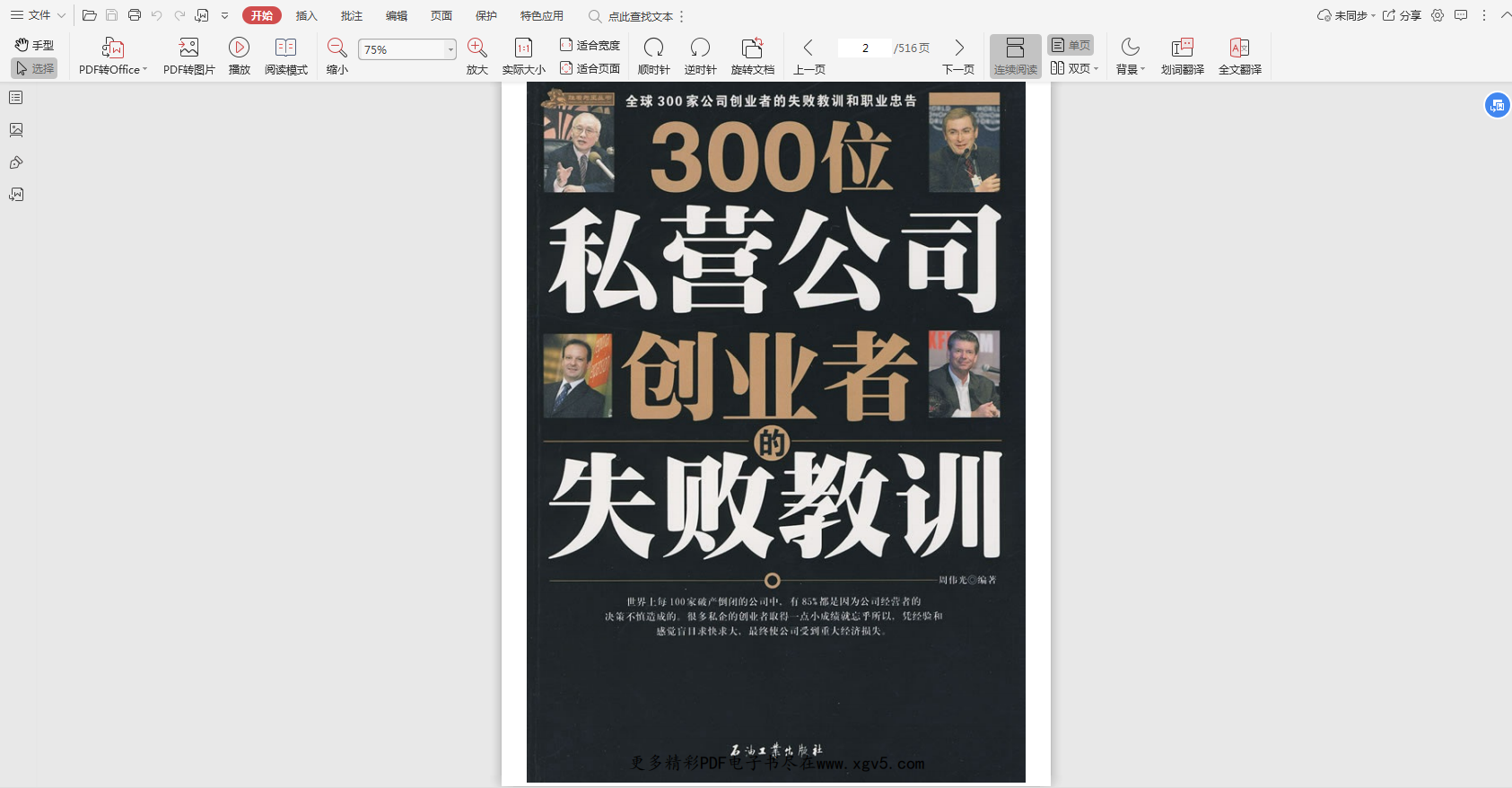Set view to 实际大小 actual size

pyautogui.click(x=524, y=56)
